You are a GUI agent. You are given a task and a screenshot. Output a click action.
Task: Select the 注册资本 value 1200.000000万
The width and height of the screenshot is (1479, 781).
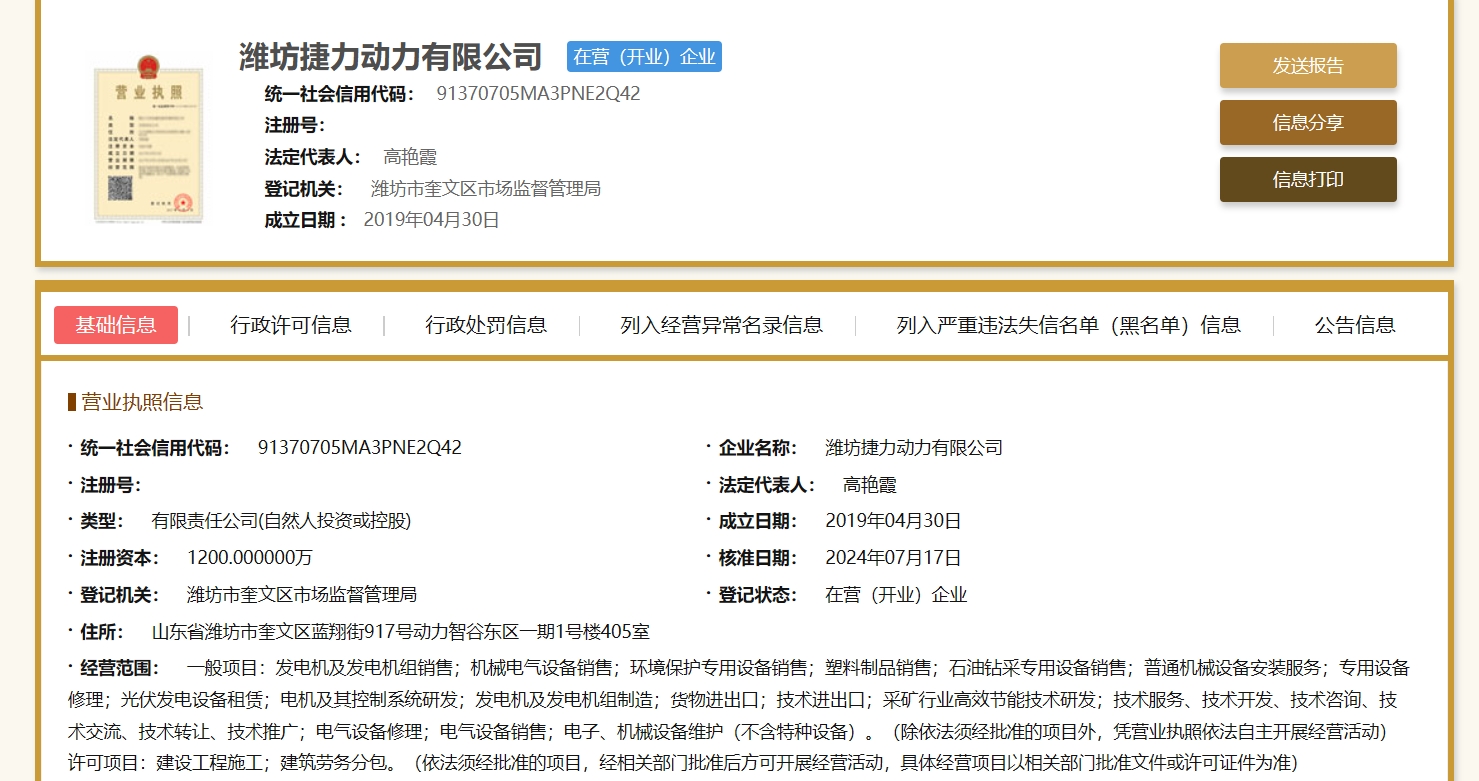[x=249, y=558]
